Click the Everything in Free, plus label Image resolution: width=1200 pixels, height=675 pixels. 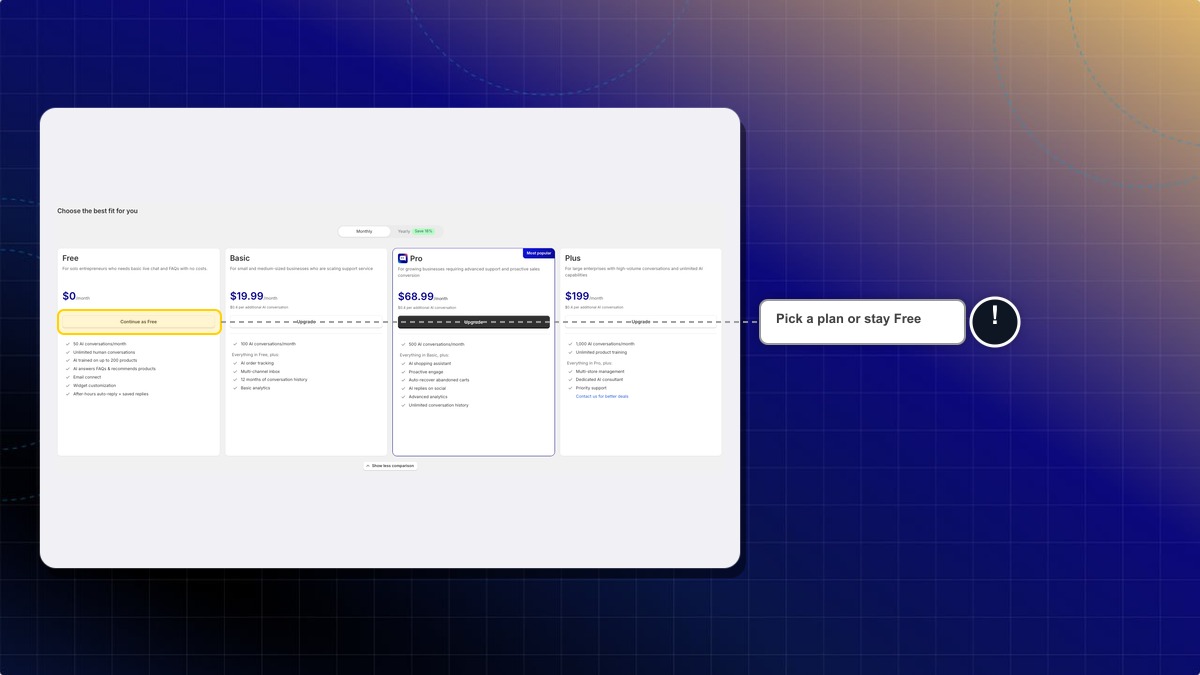[254, 354]
